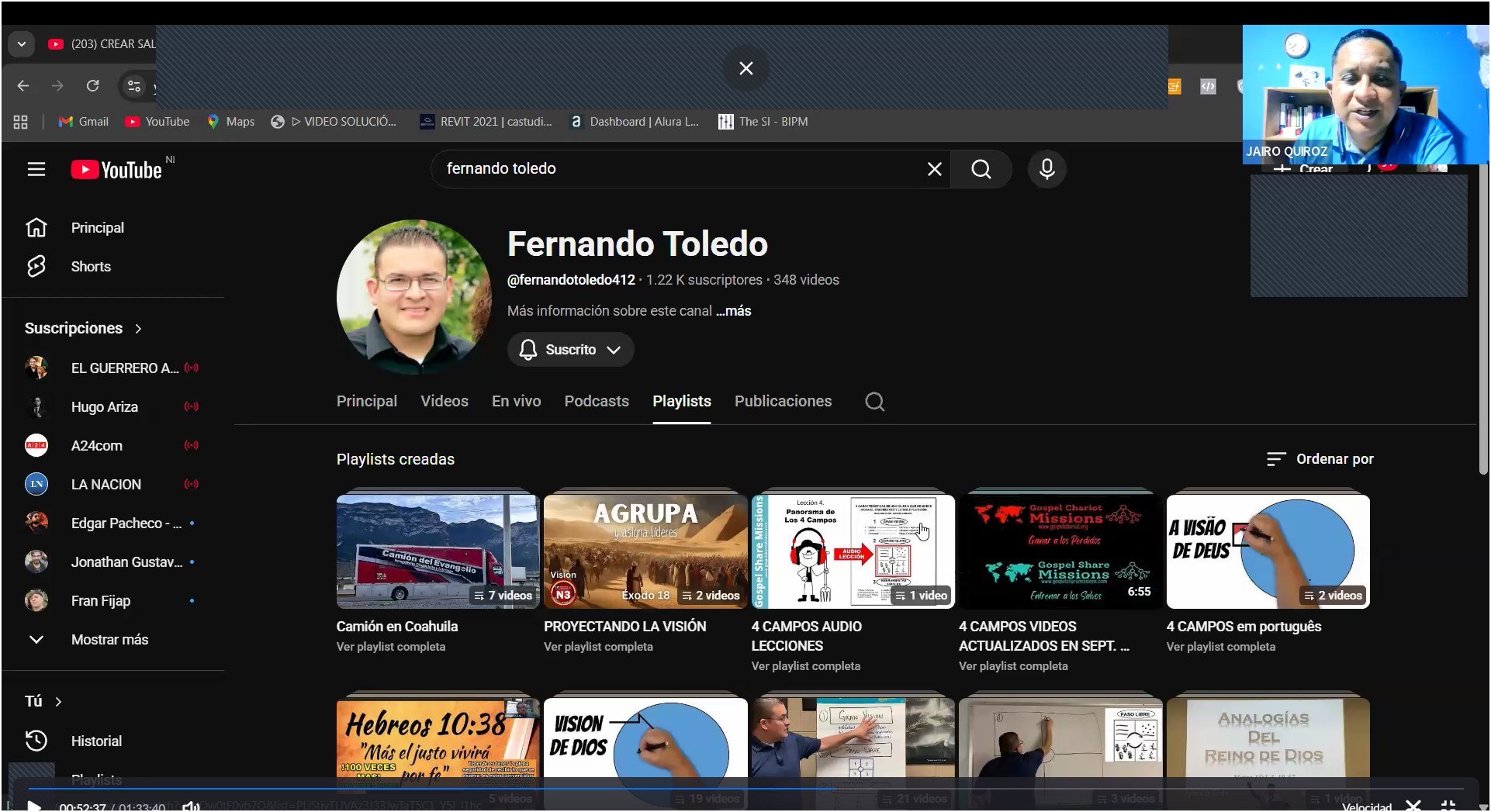Open the Maps bookmark
The image size is (1491, 812).
click(x=231, y=122)
